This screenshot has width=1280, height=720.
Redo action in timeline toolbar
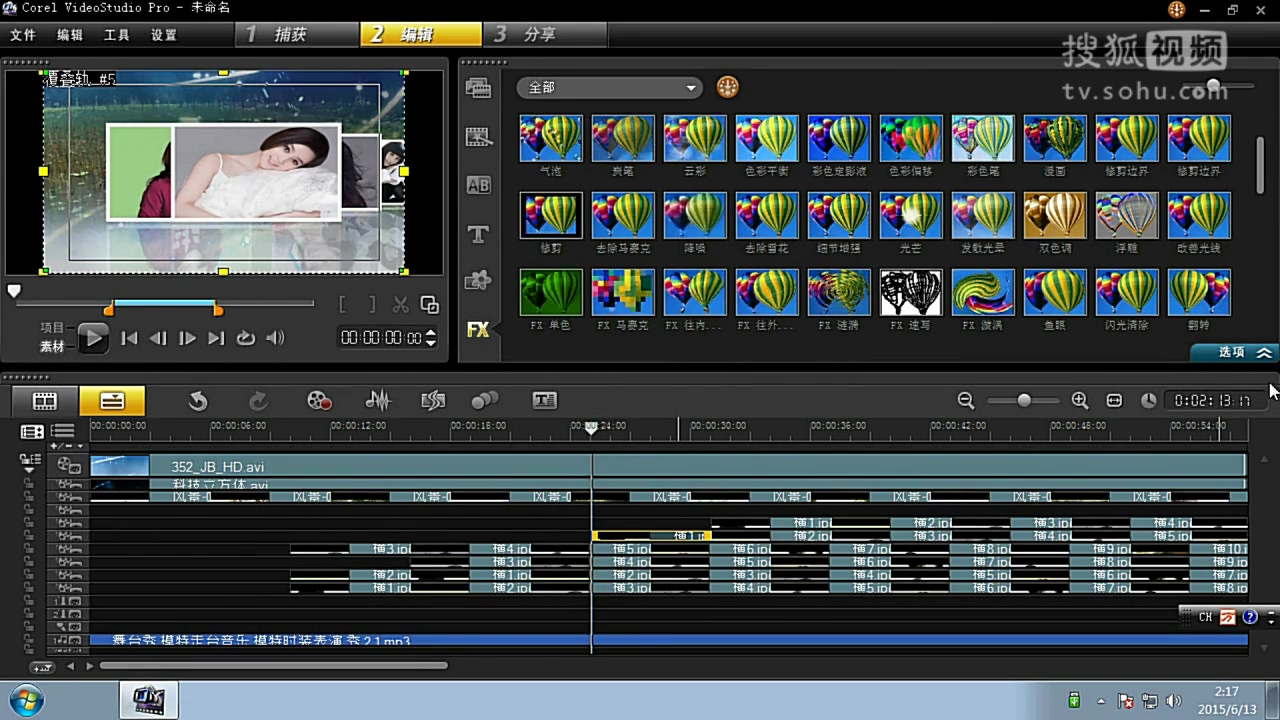(258, 401)
